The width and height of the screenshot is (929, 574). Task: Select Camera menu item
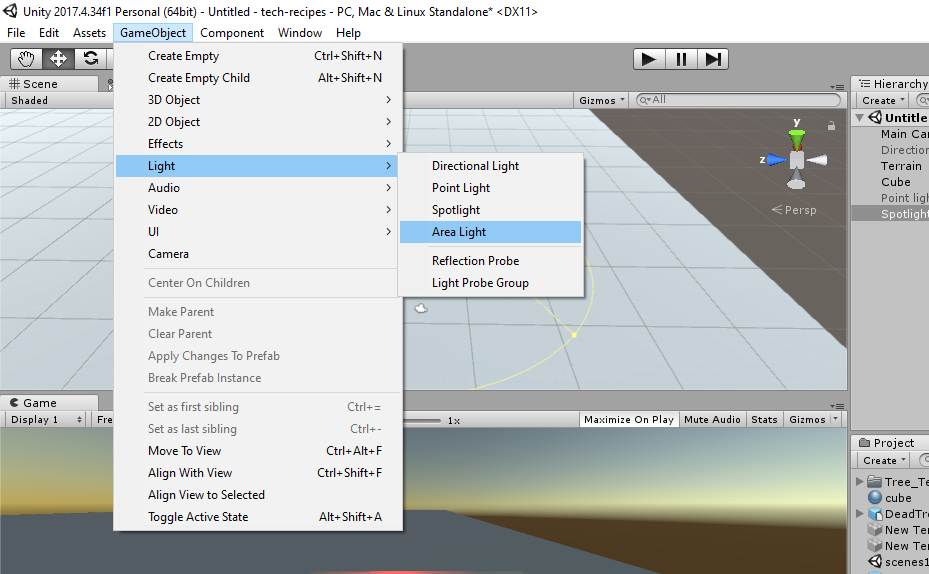pos(258,254)
